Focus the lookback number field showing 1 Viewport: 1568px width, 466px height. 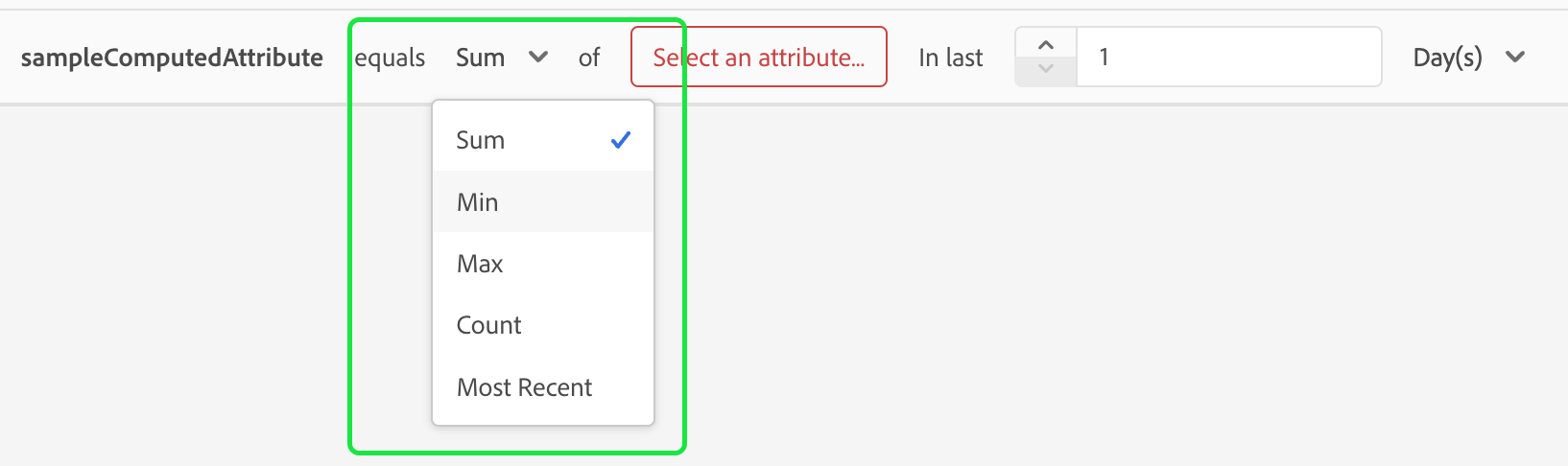click(x=1228, y=58)
